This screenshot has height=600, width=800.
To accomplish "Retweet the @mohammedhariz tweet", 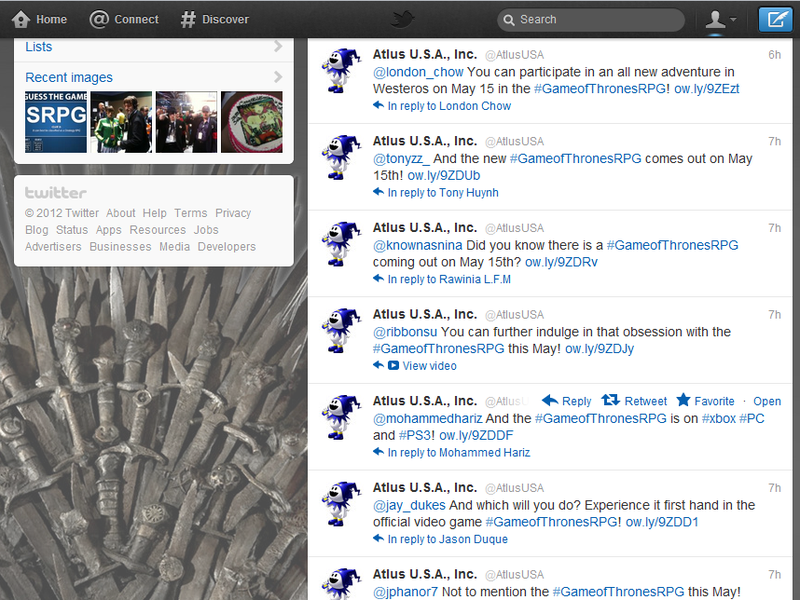I will coord(634,401).
